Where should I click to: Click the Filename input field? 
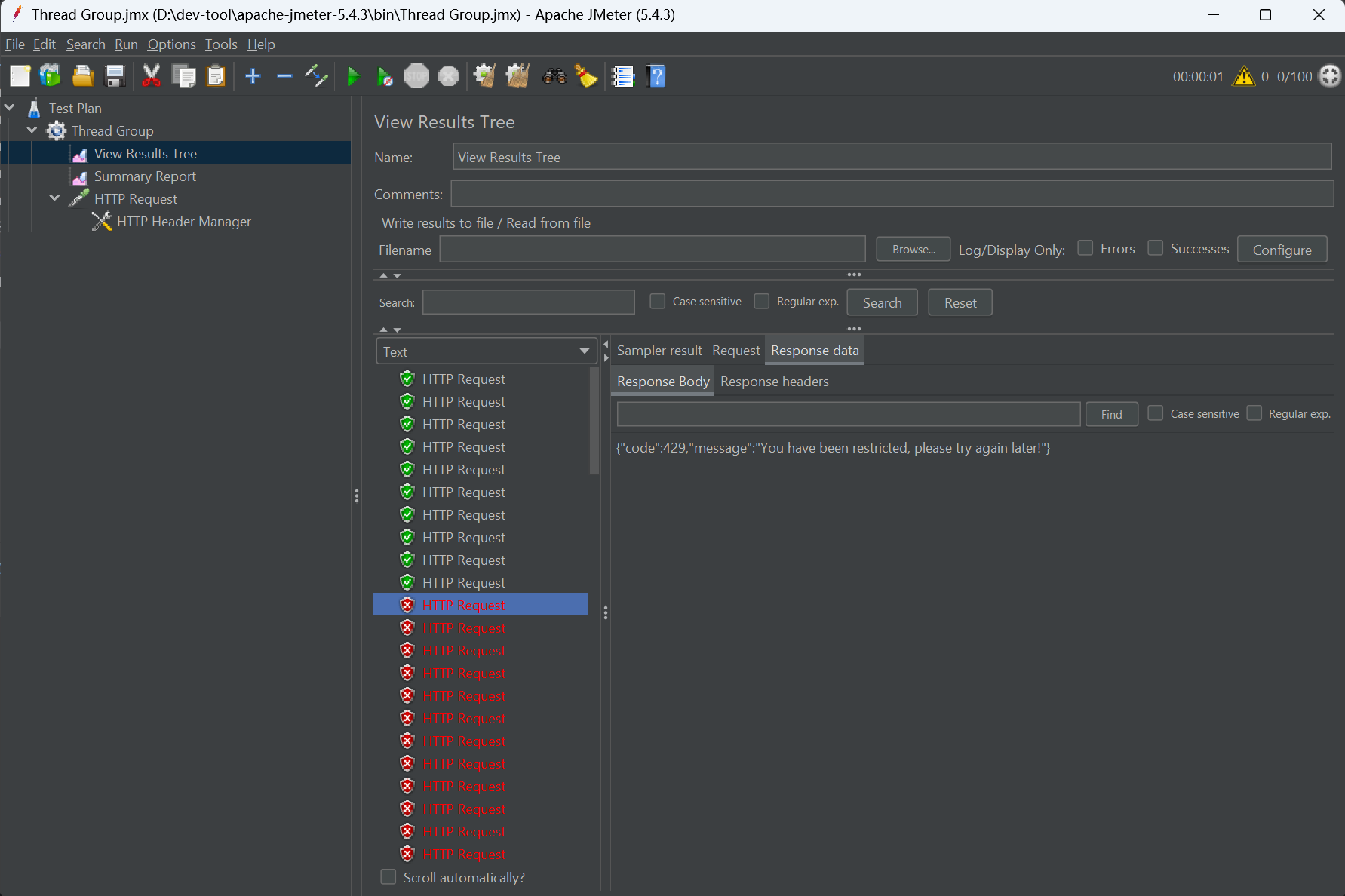[652, 250]
